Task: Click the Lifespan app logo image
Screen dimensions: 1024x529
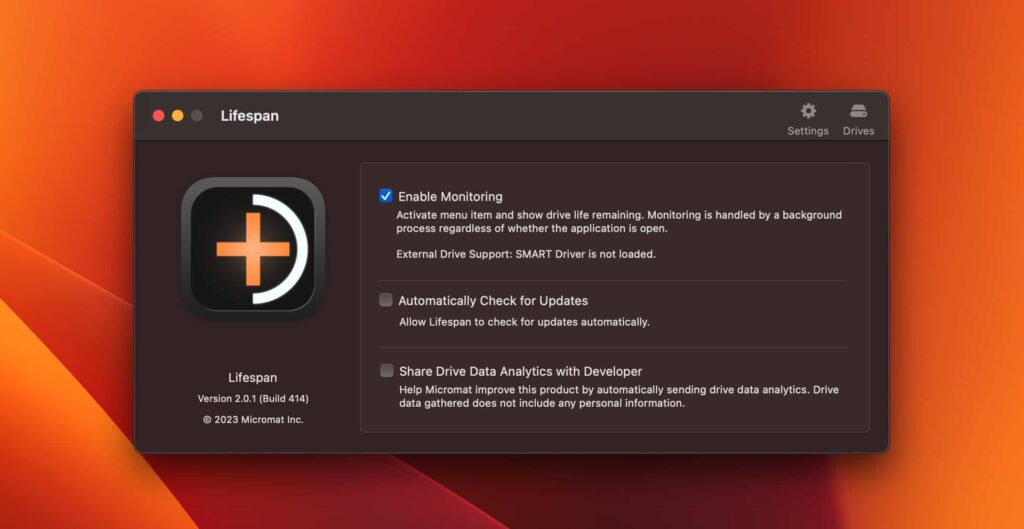Action: pos(253,248)
